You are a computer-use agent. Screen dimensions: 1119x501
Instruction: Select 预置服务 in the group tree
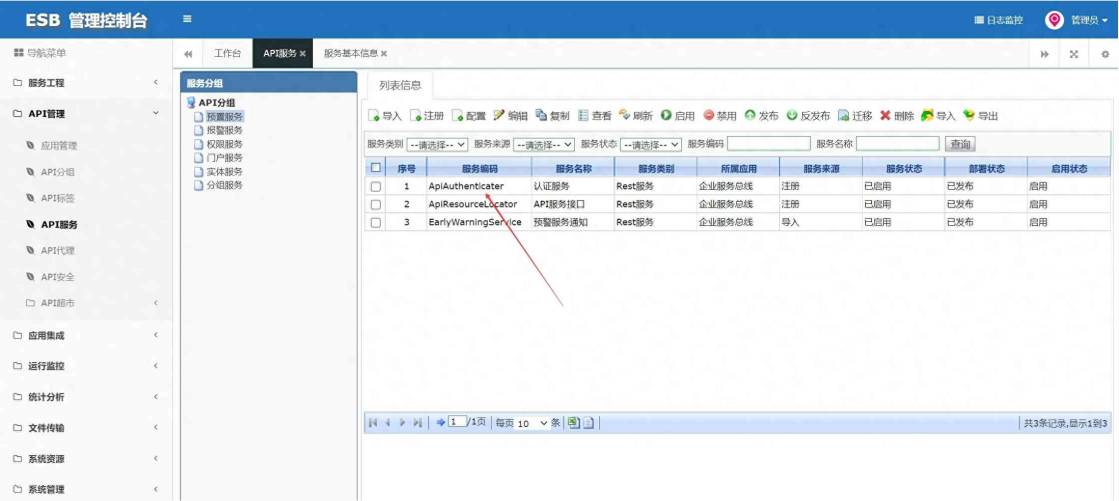point(224,116)
